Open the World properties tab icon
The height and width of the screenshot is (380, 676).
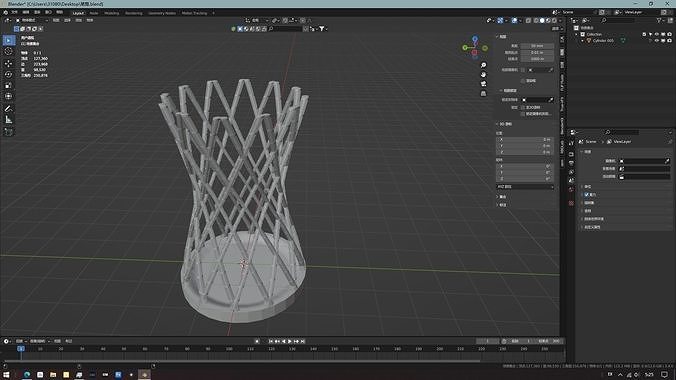click(571, 189)
